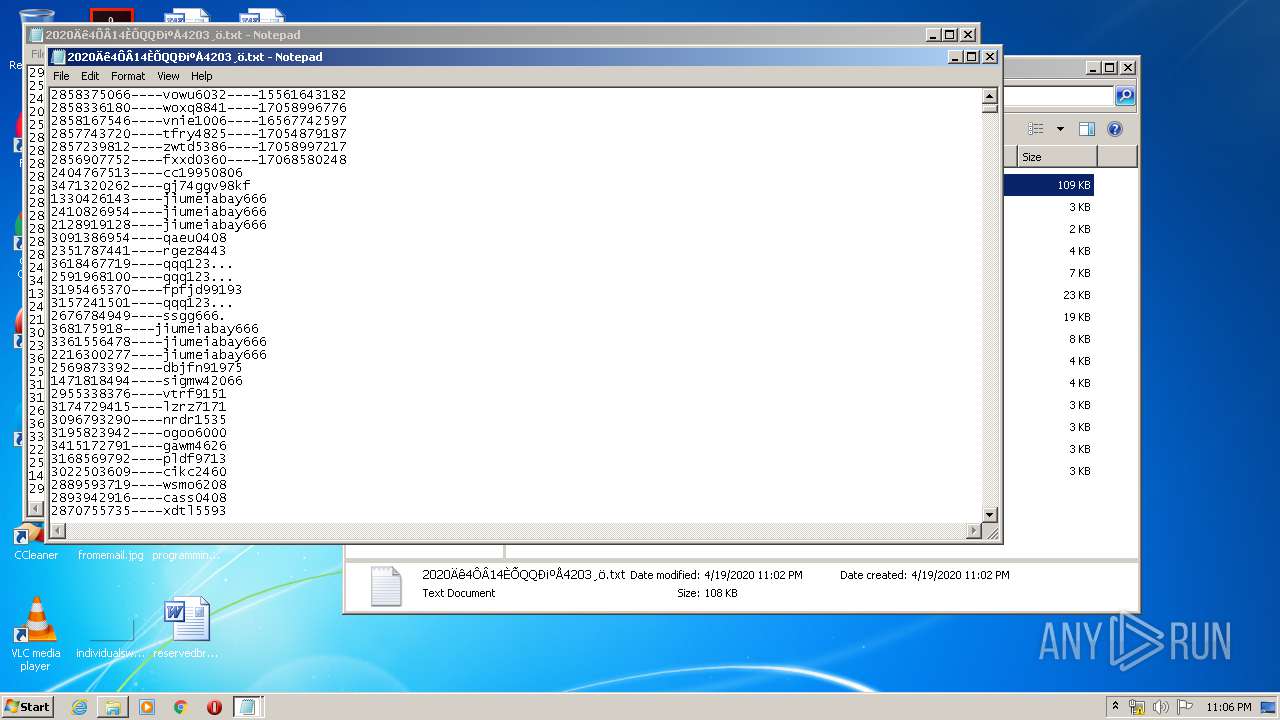Screen dimensions: 1280x720
Task: Open the Windows Explorer taskbar button
Action: click(113, 707)
